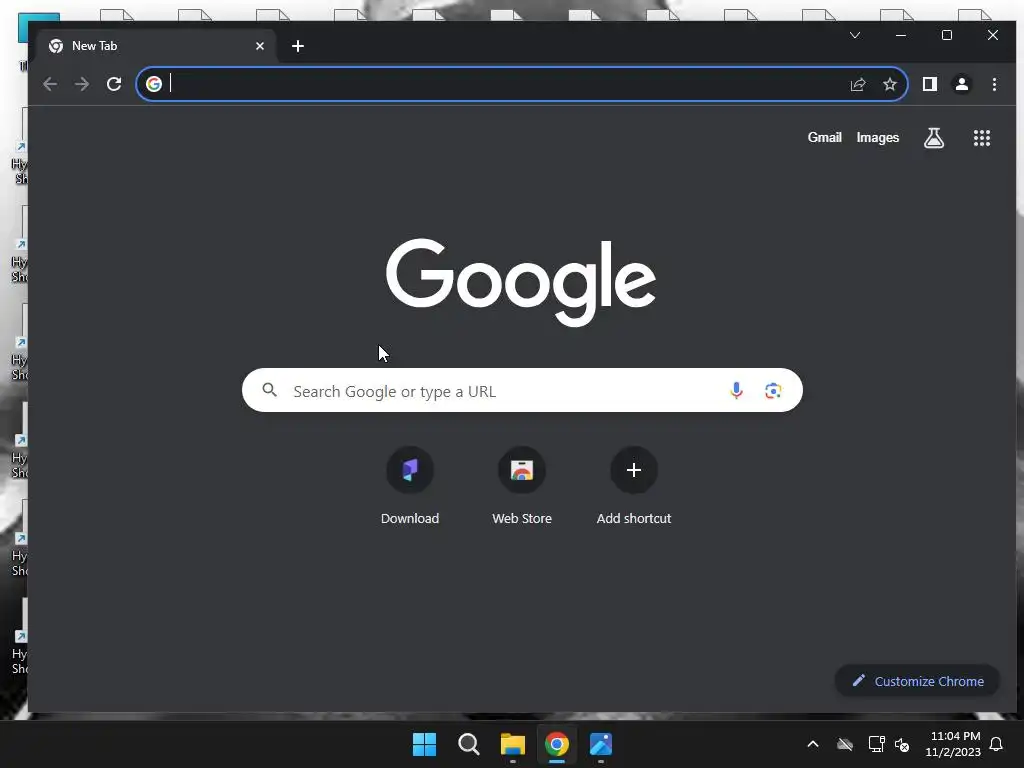Open a new tab with the plus button

(x=298, y=46)
